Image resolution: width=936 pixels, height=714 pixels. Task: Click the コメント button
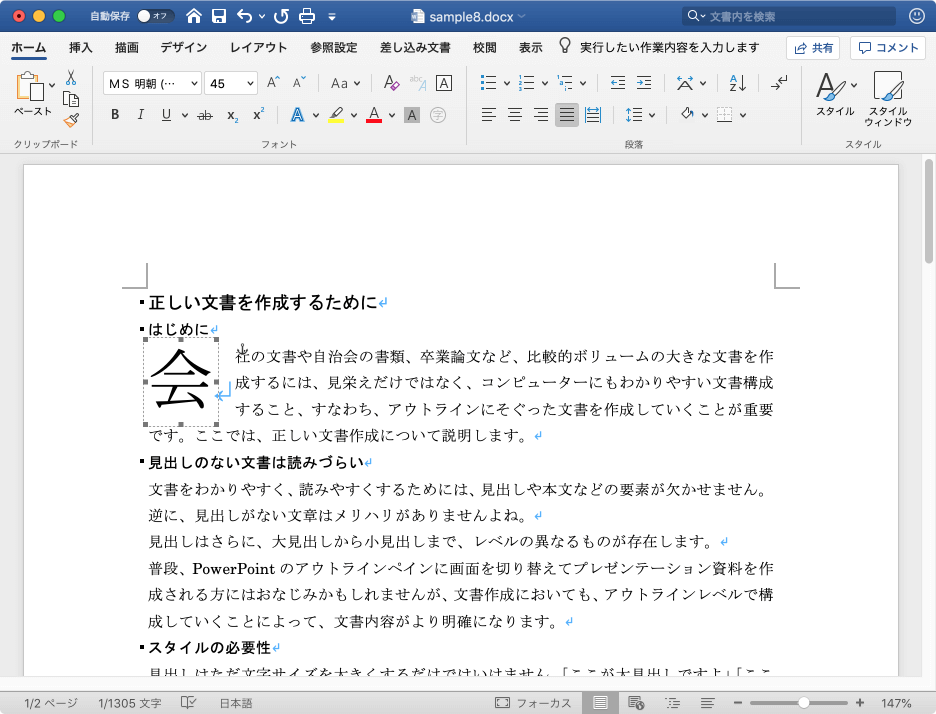pyautogui.click(x=888, y=48)
